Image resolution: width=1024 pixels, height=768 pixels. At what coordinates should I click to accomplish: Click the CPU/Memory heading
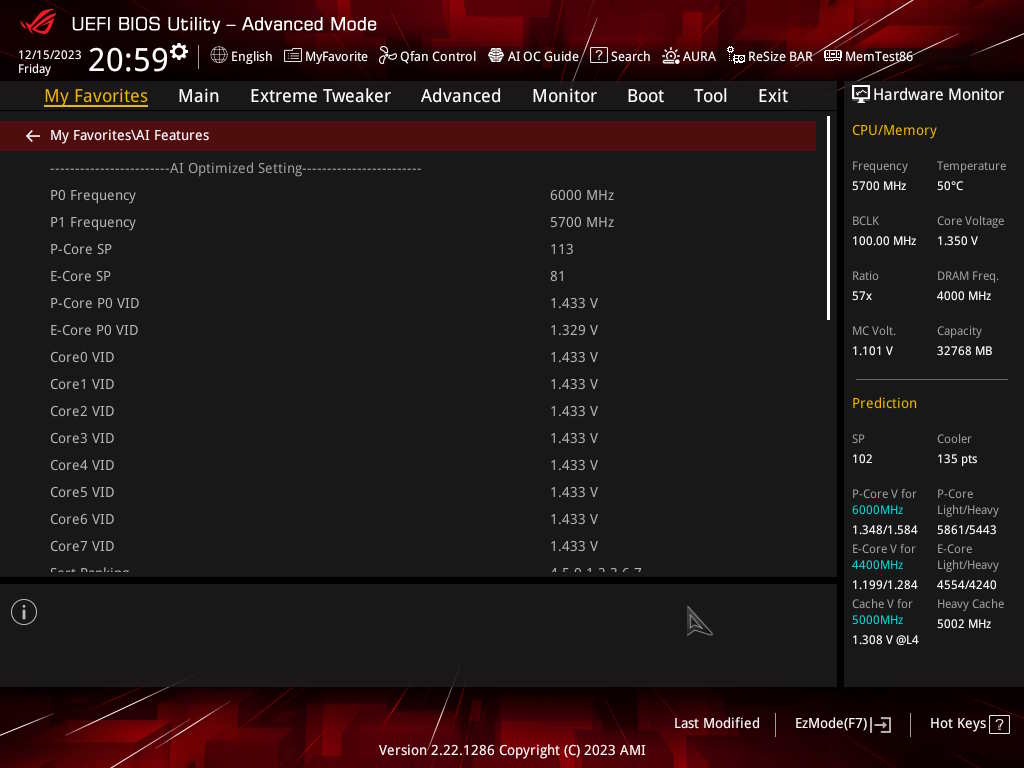(x=893, y=131)
